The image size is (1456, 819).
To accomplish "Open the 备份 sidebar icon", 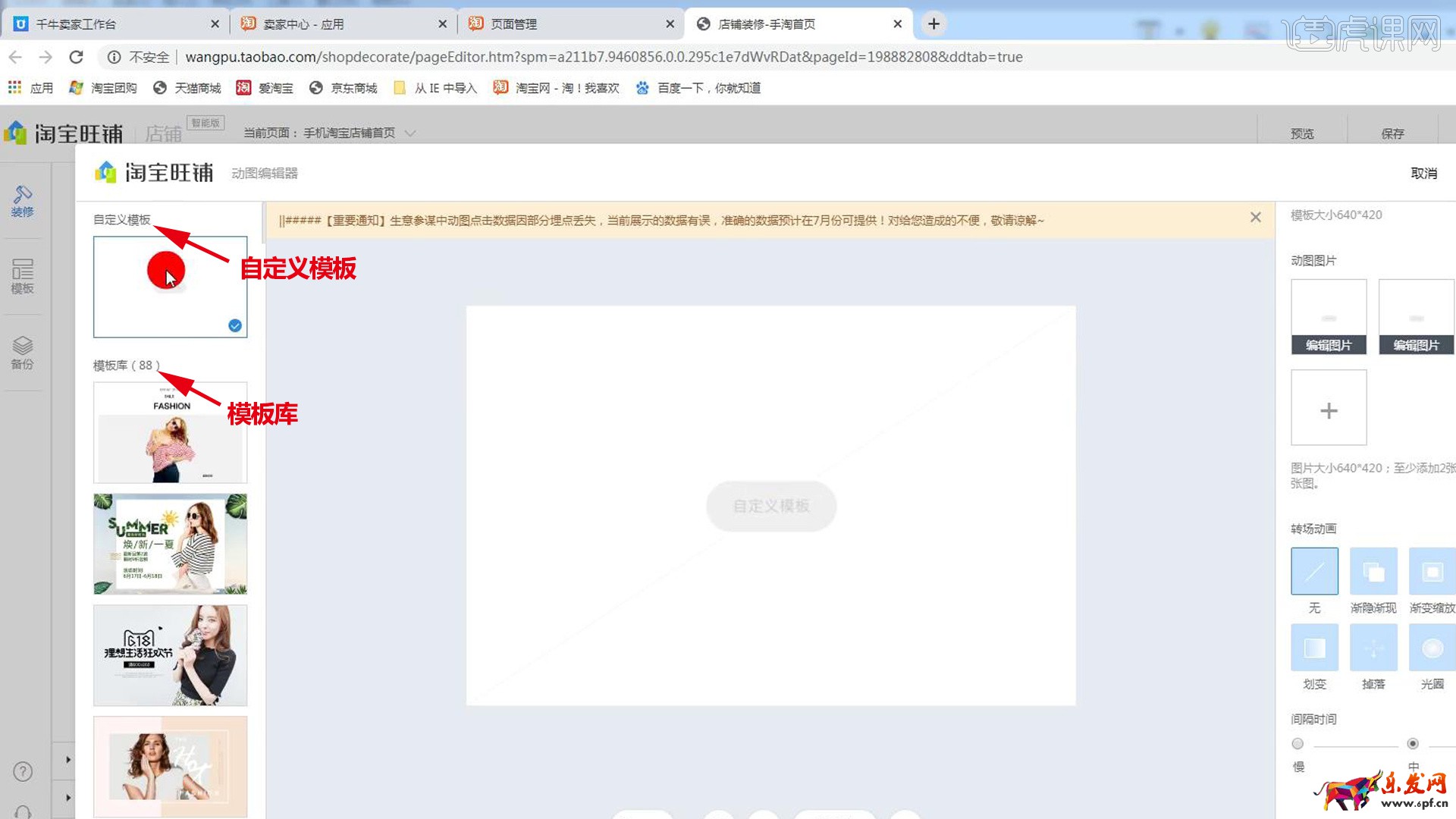I will pos(22,353).
